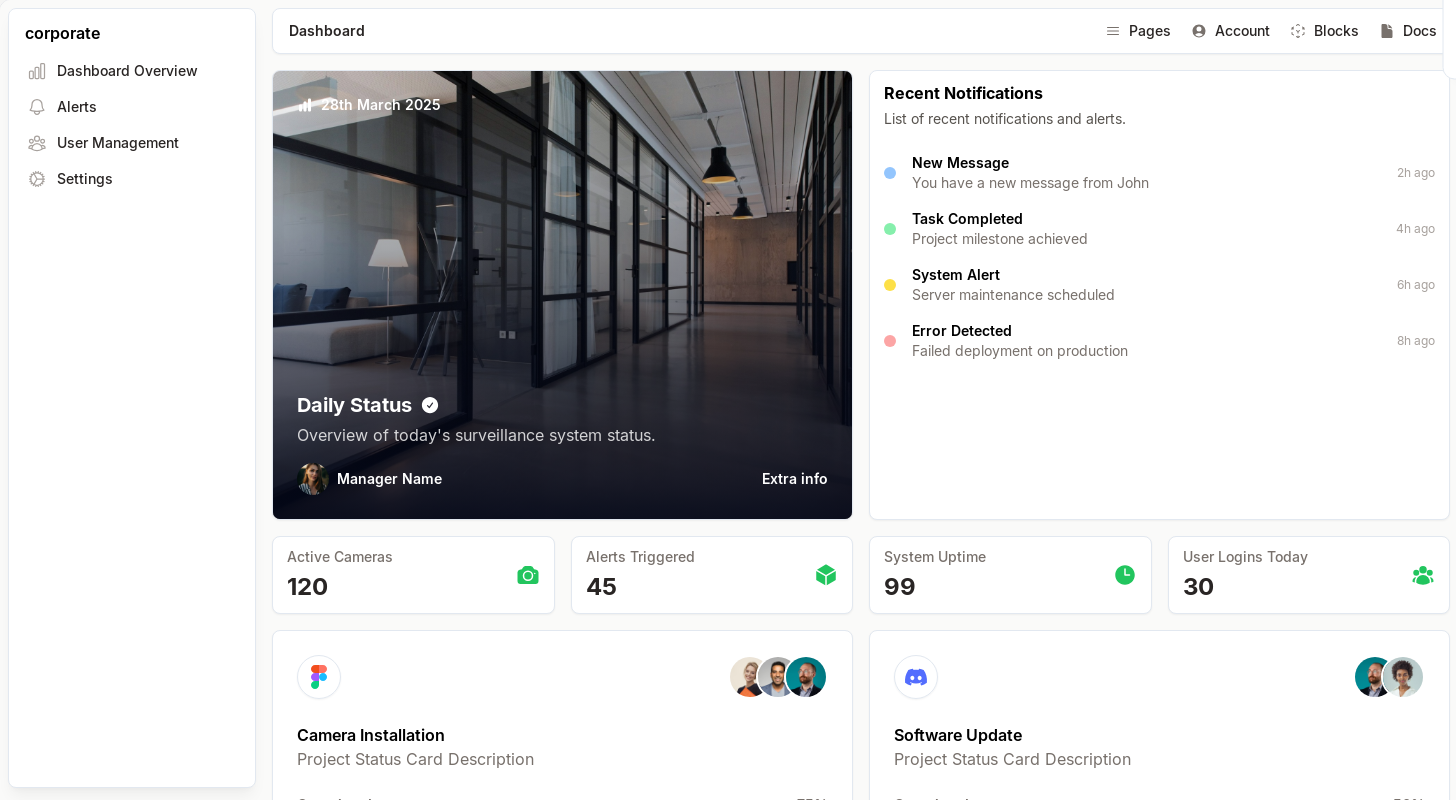Click the Manager Name avatar photo
1456x800 pixels.
pos(313,479)
